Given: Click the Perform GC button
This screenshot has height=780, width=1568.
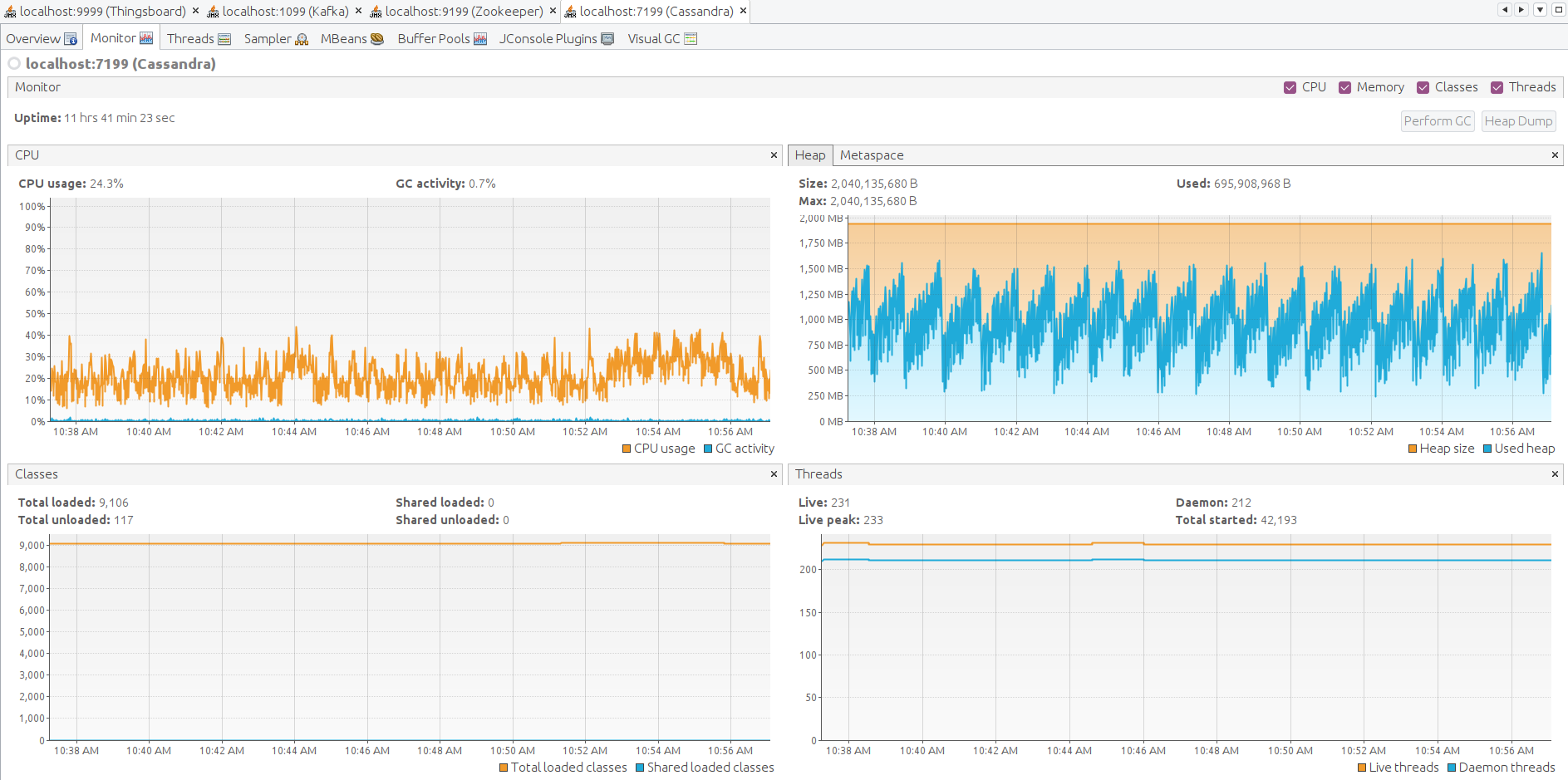Looking at the screenshot, I should pos(1437,121).
